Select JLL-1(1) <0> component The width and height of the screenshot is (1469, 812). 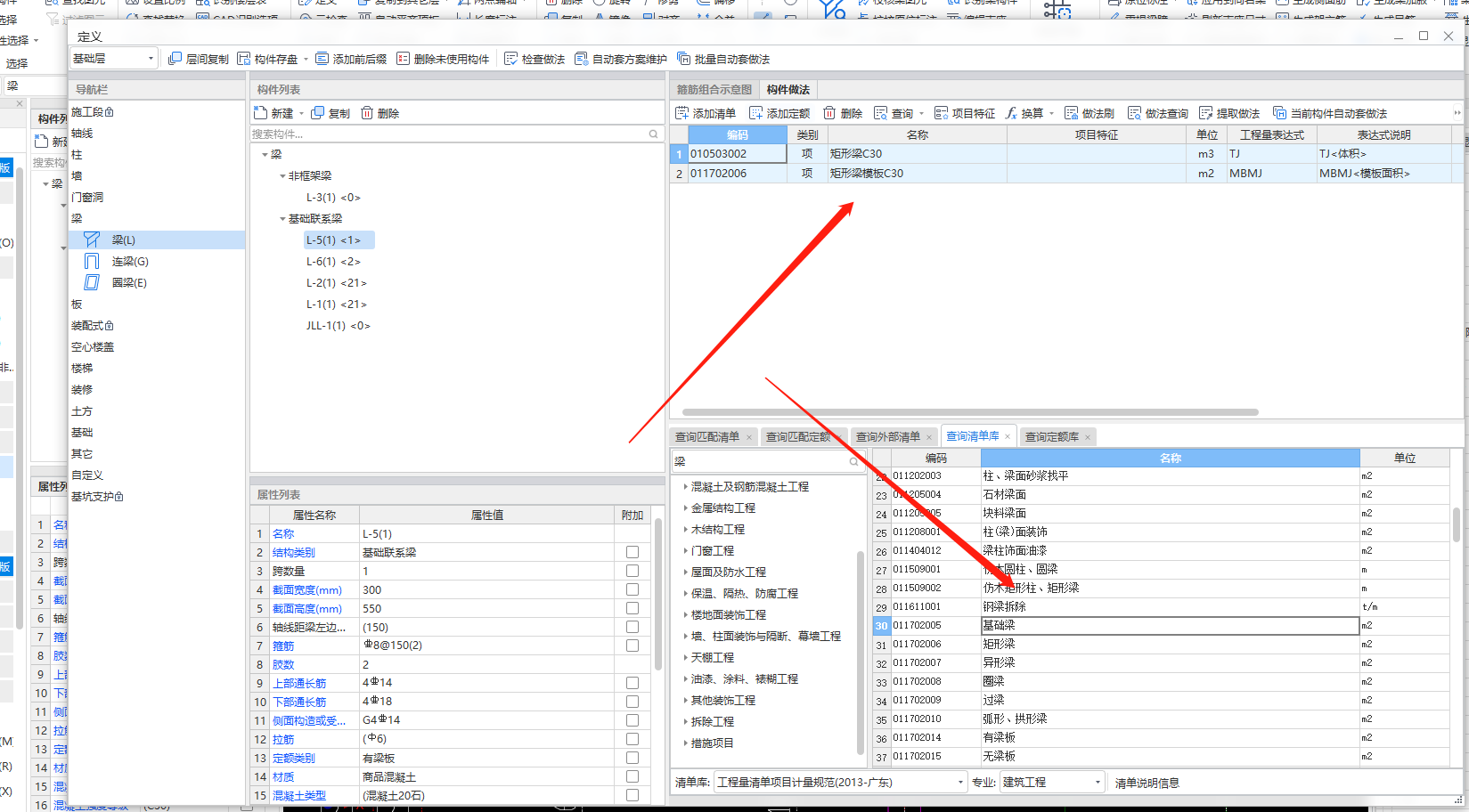338,326
